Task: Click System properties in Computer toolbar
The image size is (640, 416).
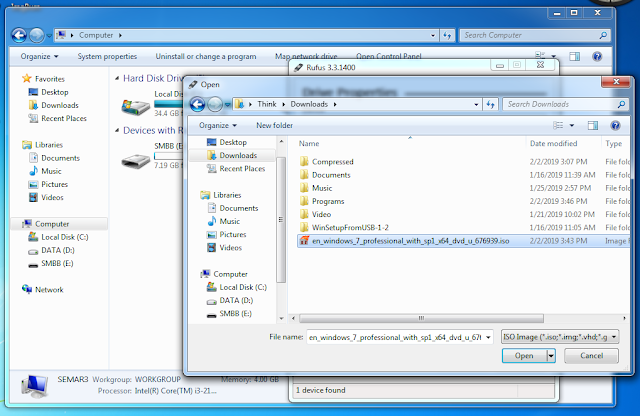Action: pos(107,56)
